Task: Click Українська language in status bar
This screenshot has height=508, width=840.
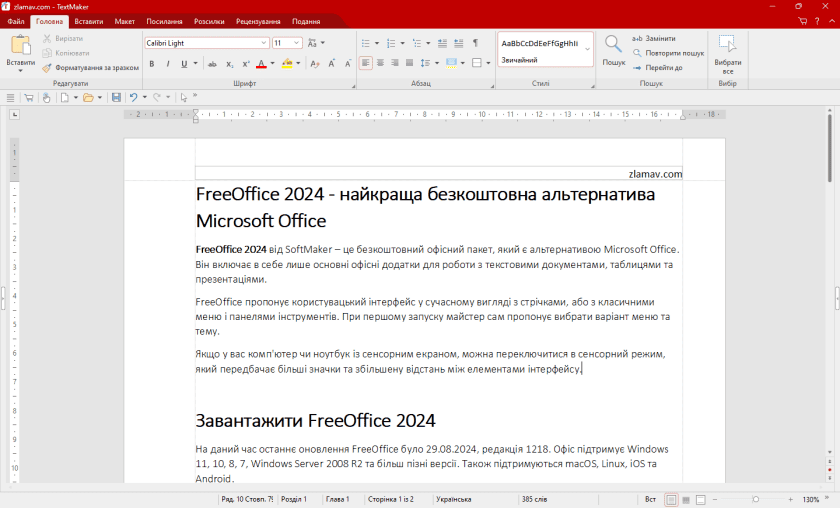Action: tap(453, 499)
